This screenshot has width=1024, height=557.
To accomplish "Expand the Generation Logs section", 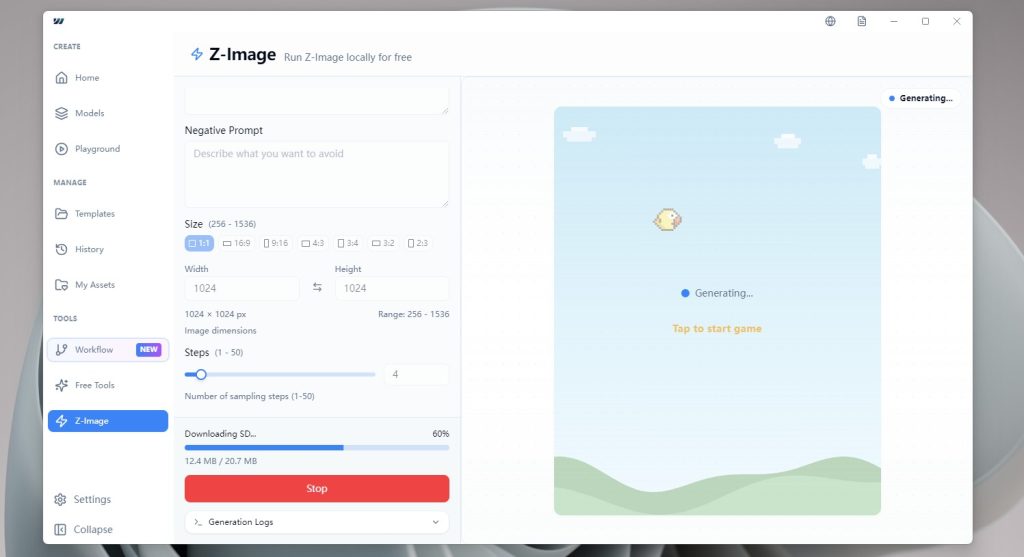I will pyautogui.click(x=317, y=522).
